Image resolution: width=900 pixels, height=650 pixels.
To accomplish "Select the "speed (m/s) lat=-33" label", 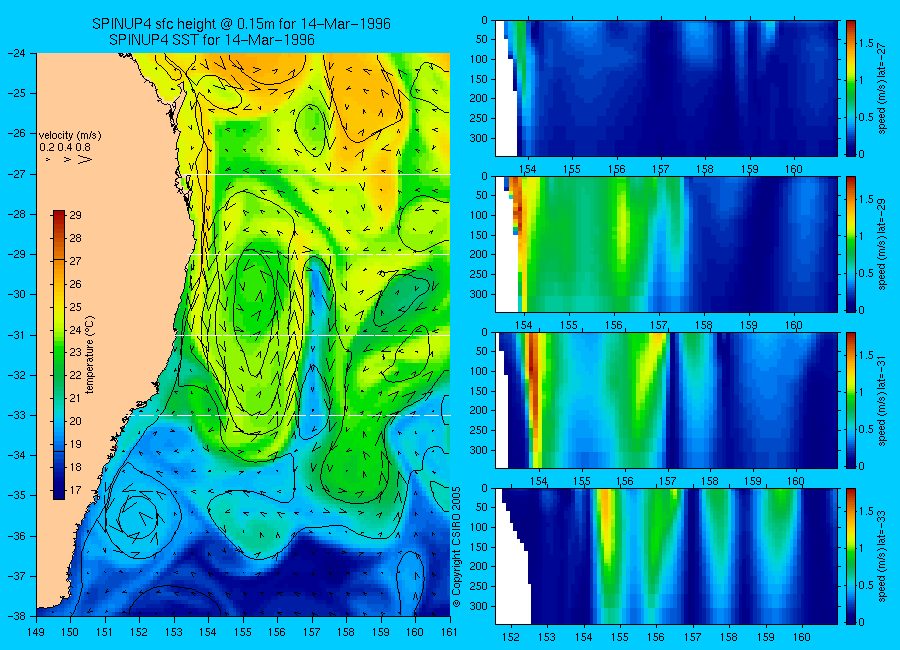I will tap(883, 556).
